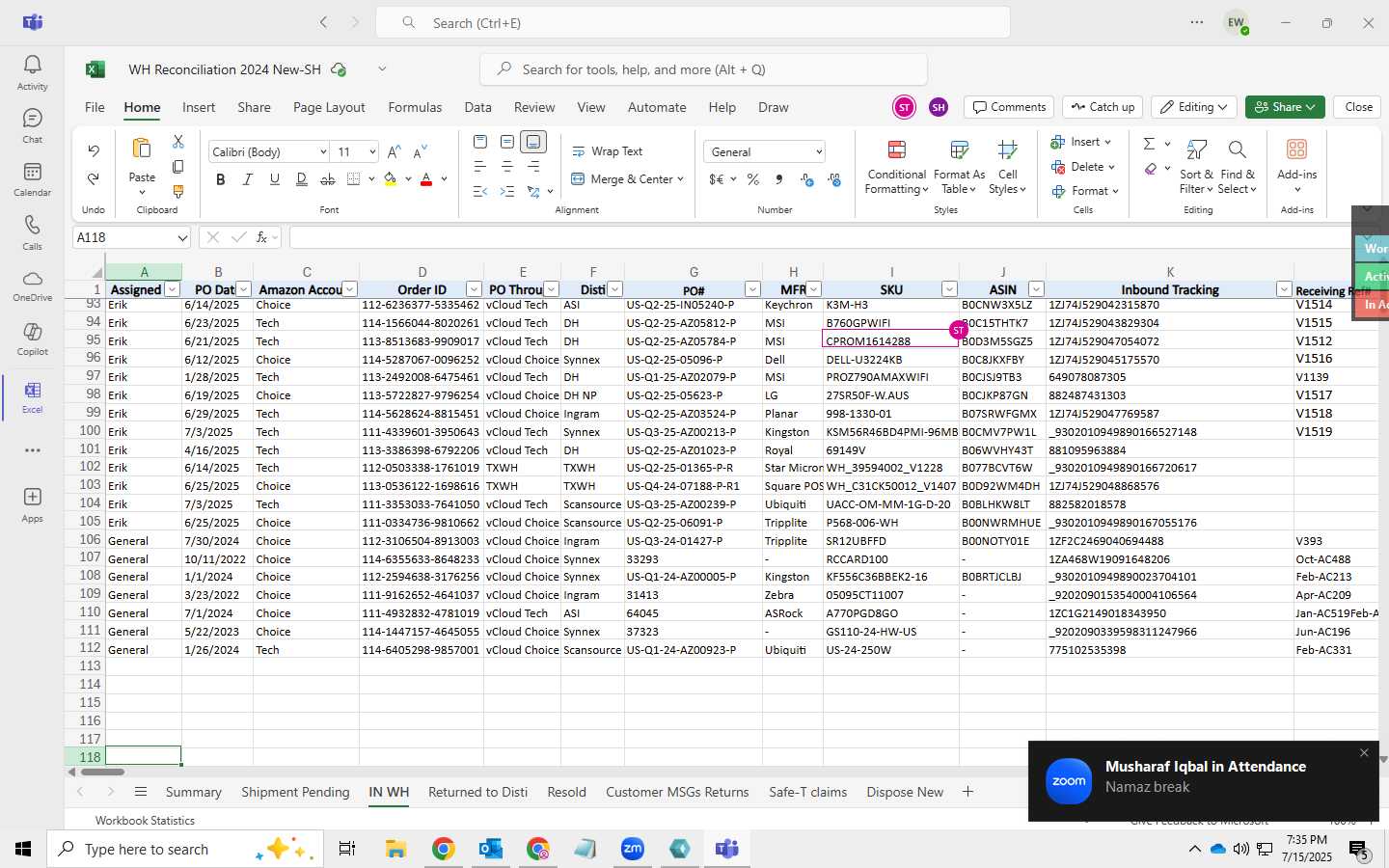The width and height of the screenshot is (1389, 868).
Task: Open the Order ID column filter dropdown
Action: [x=474, y=289]
